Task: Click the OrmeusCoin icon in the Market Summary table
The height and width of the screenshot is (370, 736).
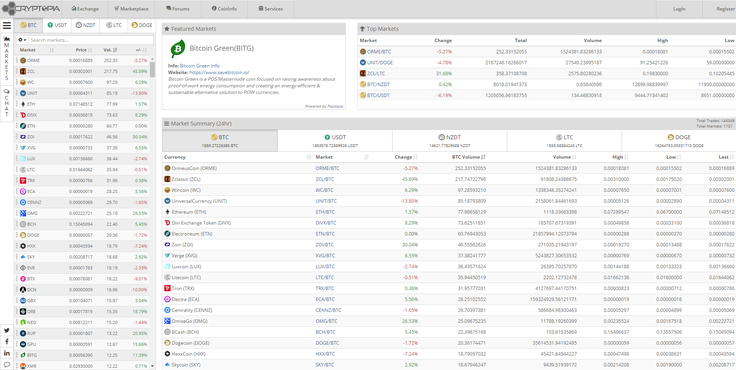Action: [167, 168]
